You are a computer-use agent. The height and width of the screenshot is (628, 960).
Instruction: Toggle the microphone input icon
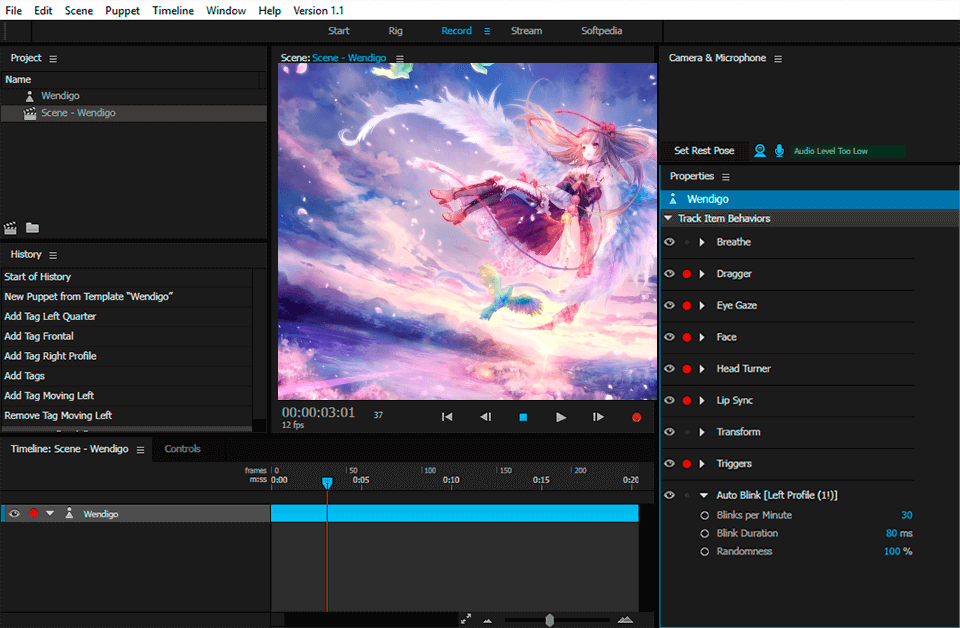click(x=779, y=151)
